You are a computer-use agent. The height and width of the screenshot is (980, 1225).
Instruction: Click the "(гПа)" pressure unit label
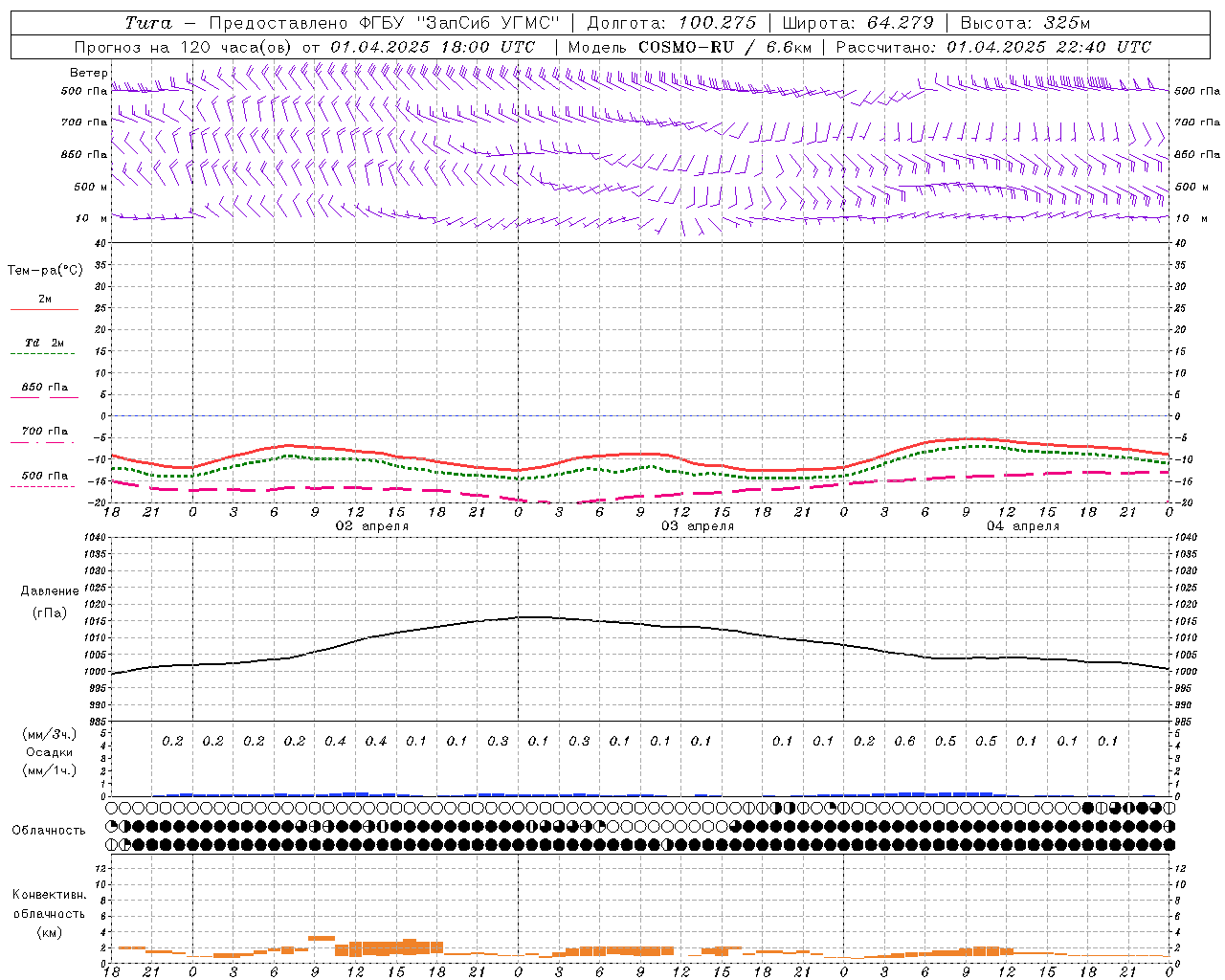click(50, 612)
